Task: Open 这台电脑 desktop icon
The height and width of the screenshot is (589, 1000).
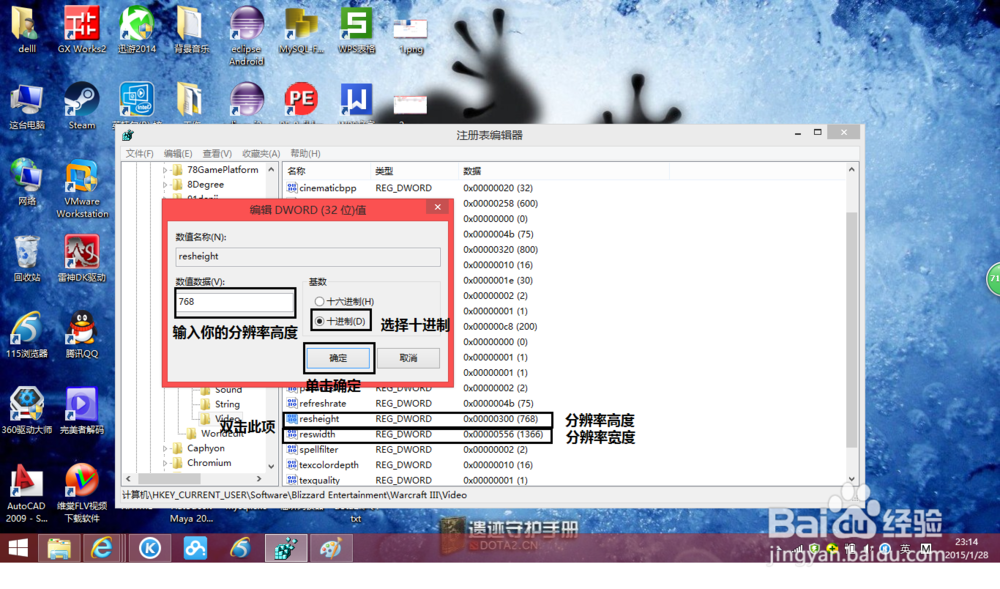Action: tap(27, 106)
